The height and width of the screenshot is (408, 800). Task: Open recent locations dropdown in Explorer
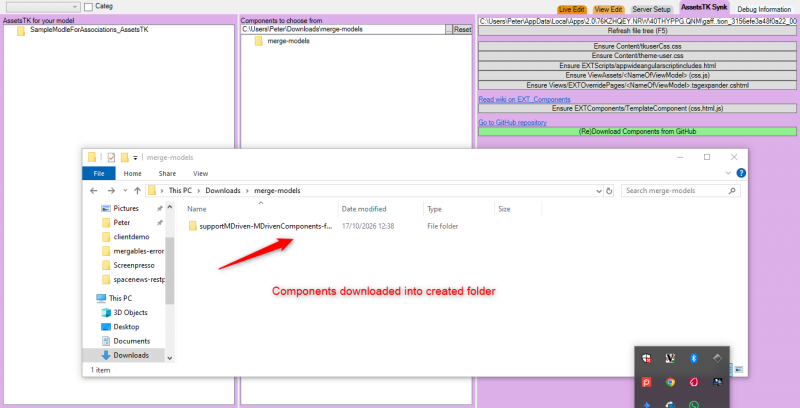(x=125, y=190)
